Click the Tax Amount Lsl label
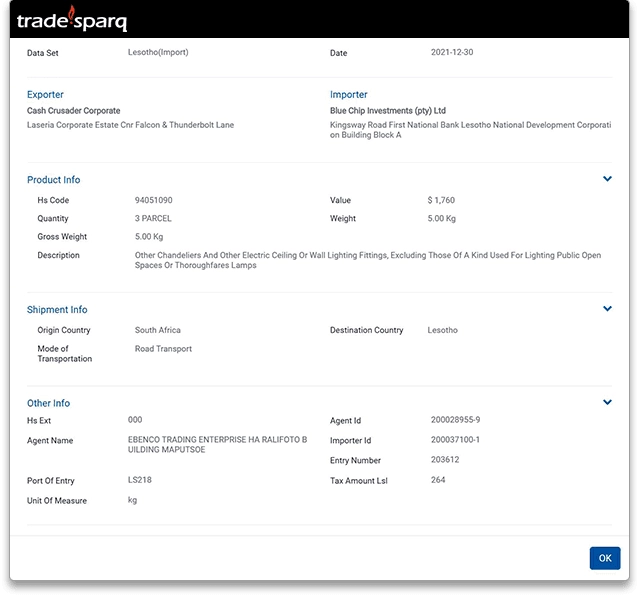The height and width of the screenshot is (609, 637). tap(359, 481)
